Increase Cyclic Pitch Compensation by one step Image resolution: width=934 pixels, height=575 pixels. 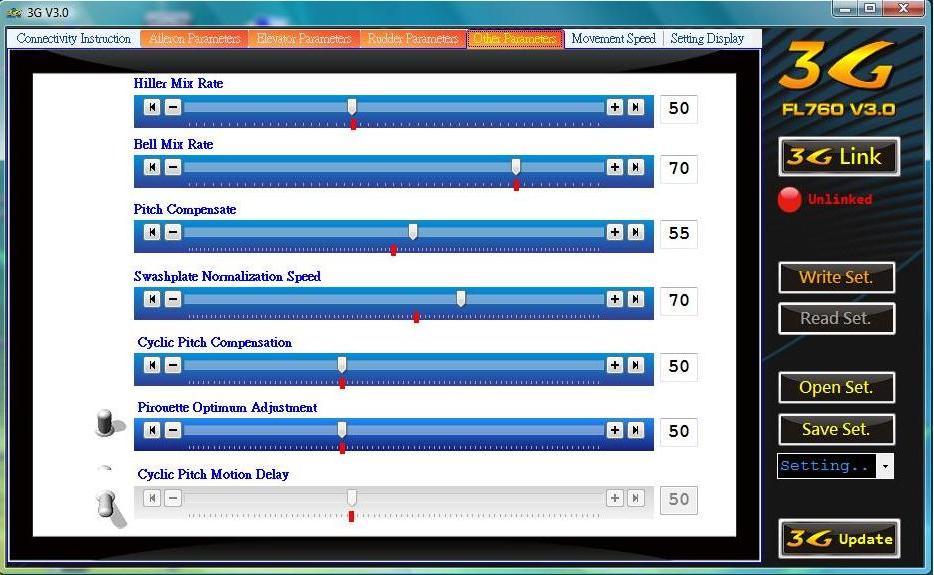pos(615,366)
